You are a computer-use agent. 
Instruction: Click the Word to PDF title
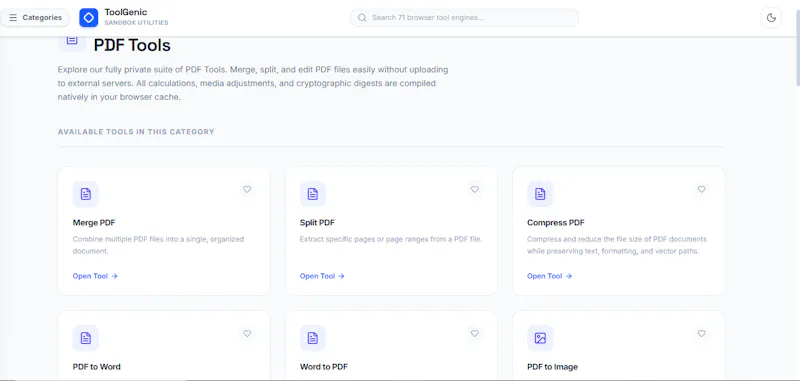(x=323, y=367)
